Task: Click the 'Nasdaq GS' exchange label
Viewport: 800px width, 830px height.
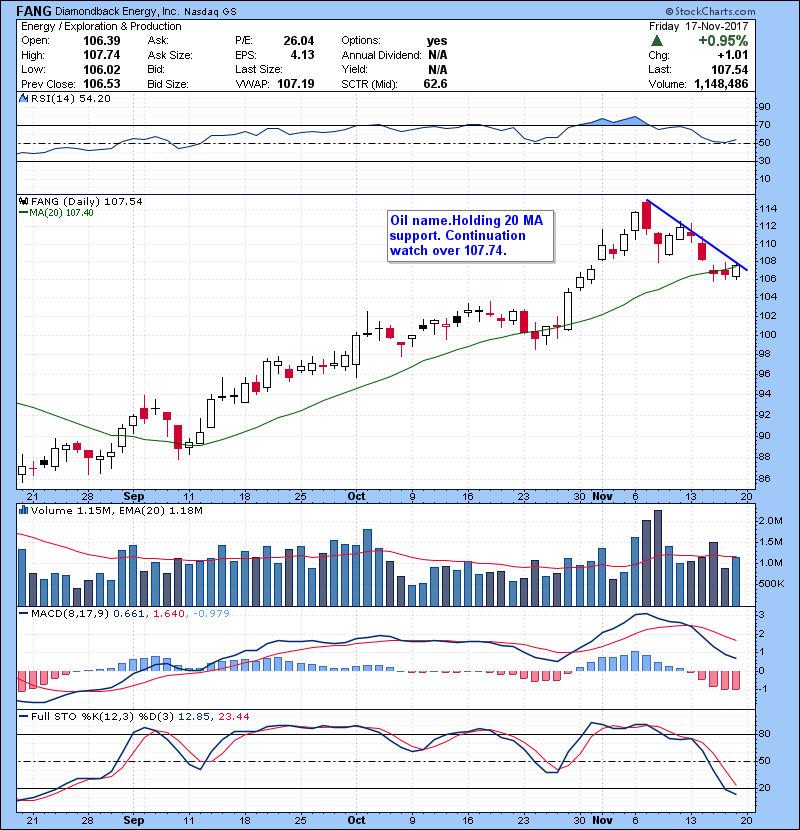Action: [210, 12]
